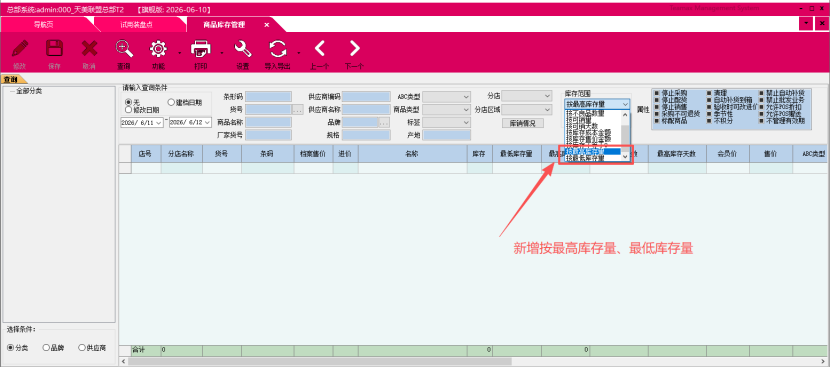Open the 库存范围 combo box
Viewport: 830px width, 367px height.
point(597,104)
